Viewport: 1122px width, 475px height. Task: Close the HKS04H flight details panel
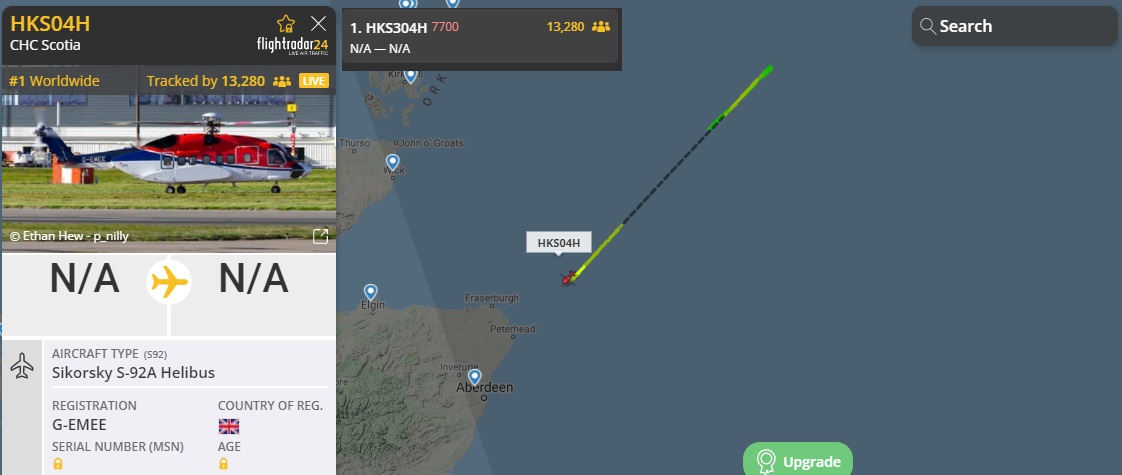318,24
